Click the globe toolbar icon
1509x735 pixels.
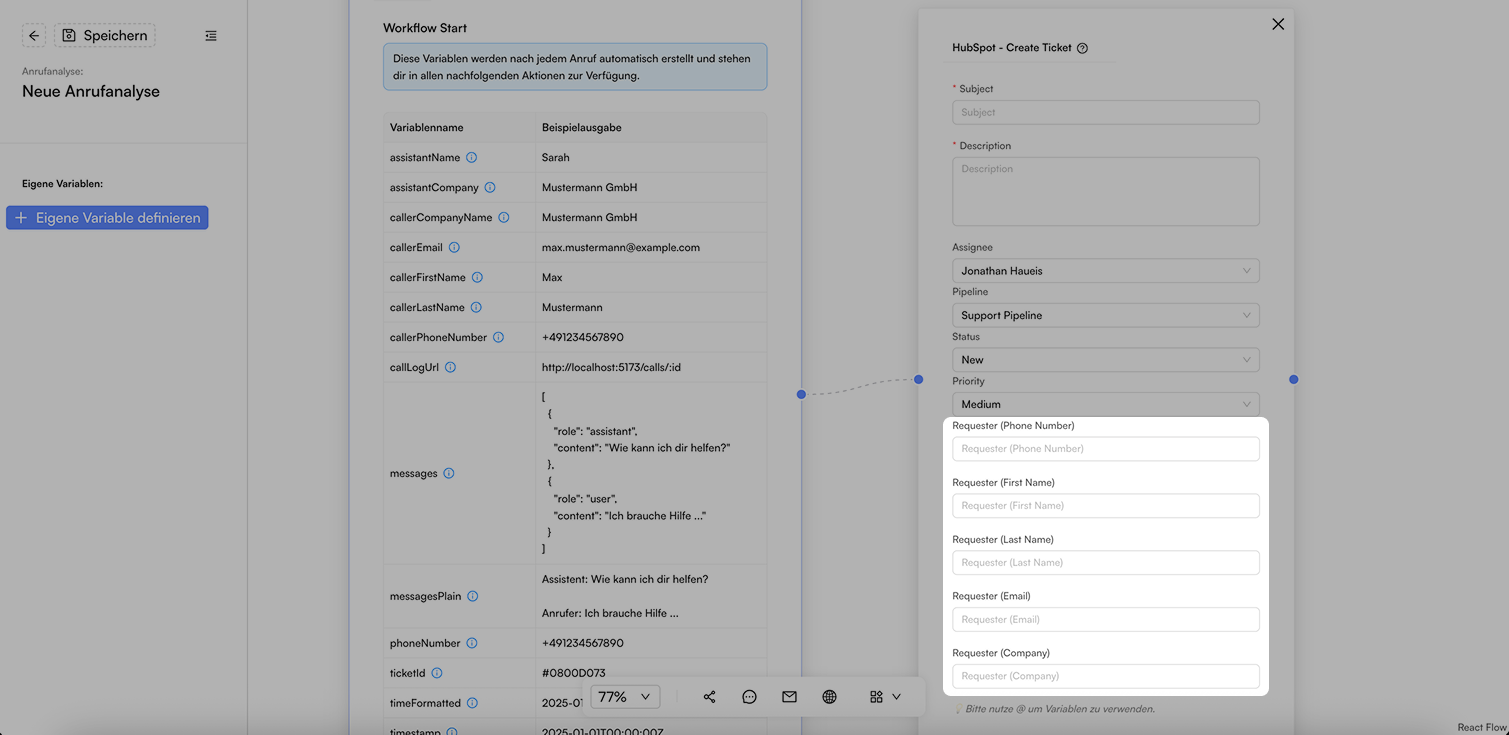(829, 697)
